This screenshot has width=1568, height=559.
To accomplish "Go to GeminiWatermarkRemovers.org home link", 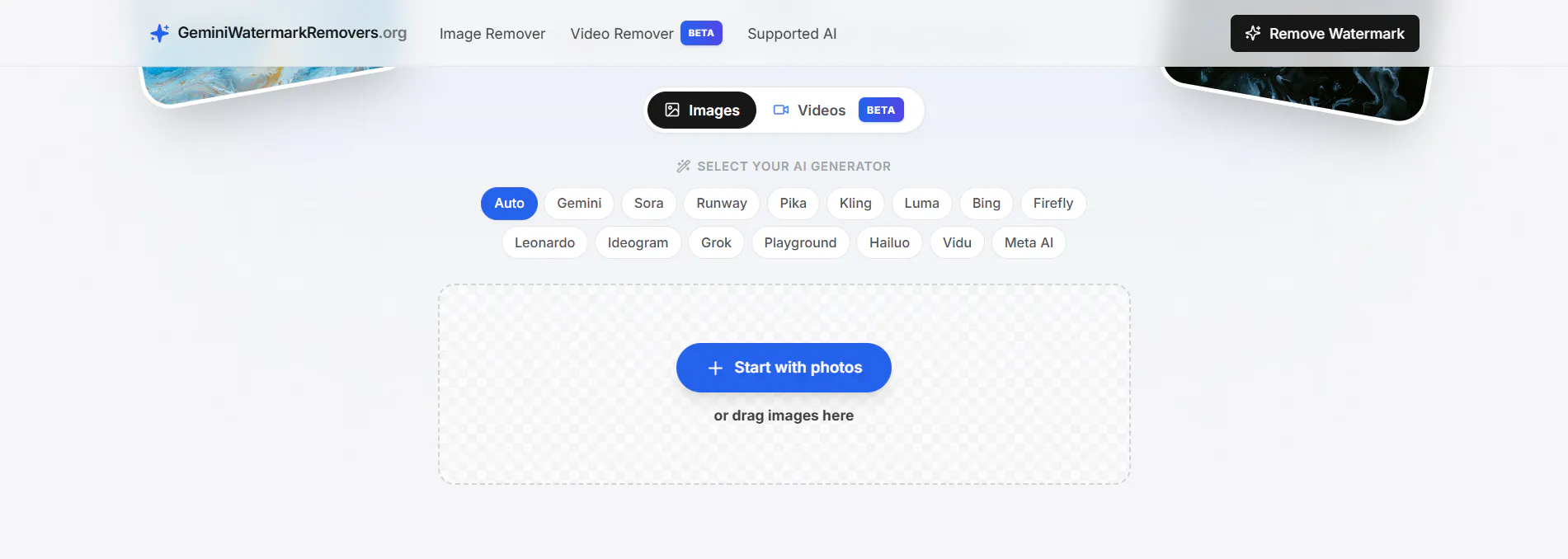I will point(278,33).
